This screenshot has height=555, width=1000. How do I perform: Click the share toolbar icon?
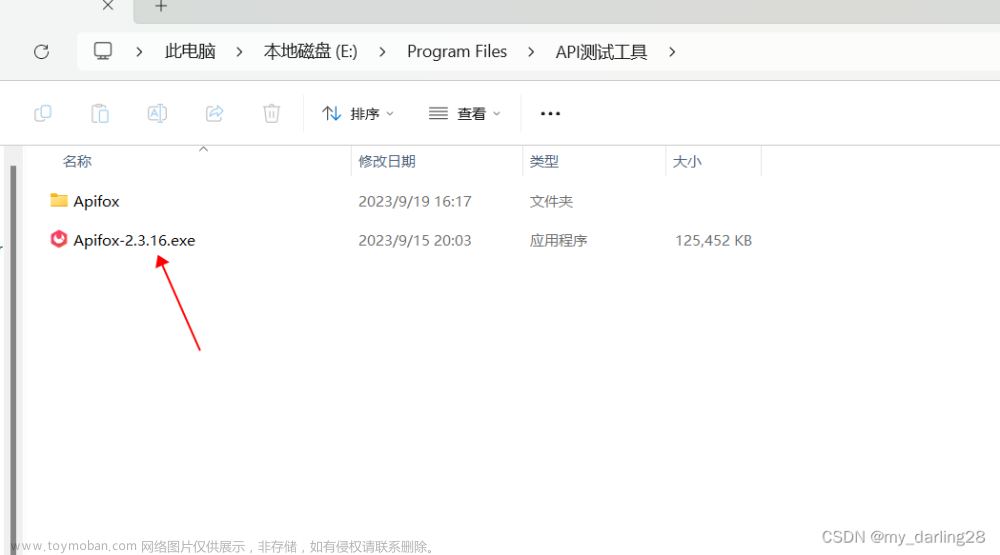pos(214,114)
